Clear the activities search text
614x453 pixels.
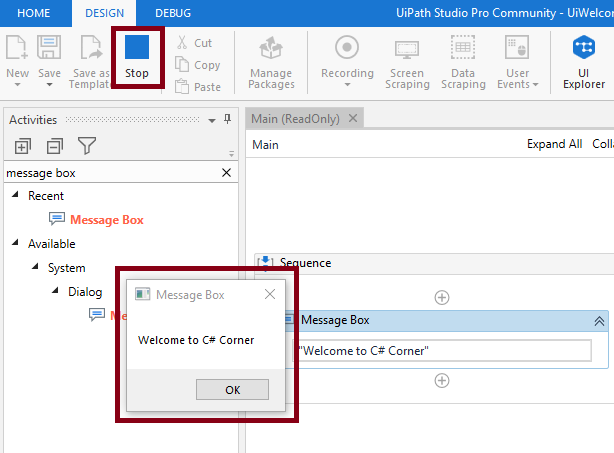[226, 173]
